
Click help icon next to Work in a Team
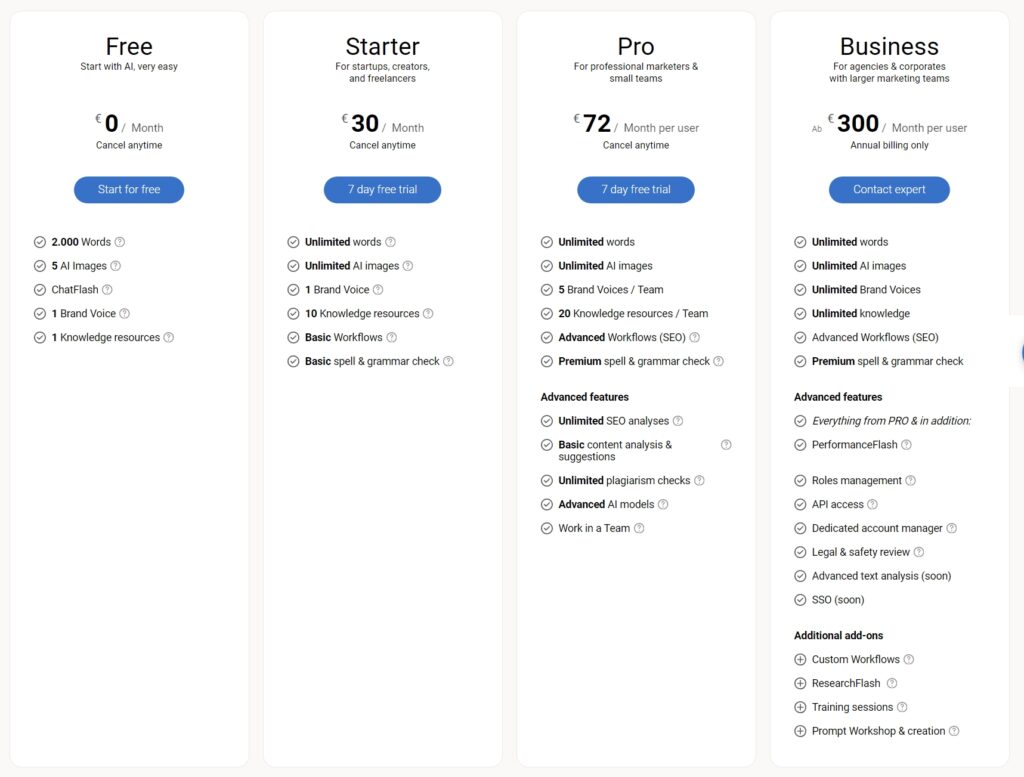tap(639, 528)
